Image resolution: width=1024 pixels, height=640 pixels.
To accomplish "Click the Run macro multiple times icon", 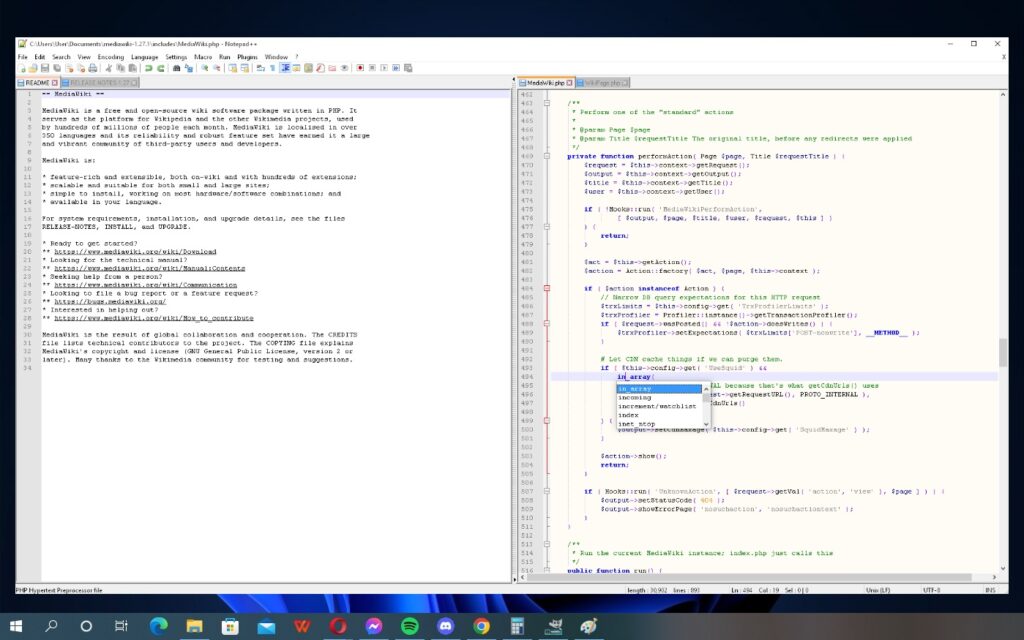I will [x=396, y=68].
